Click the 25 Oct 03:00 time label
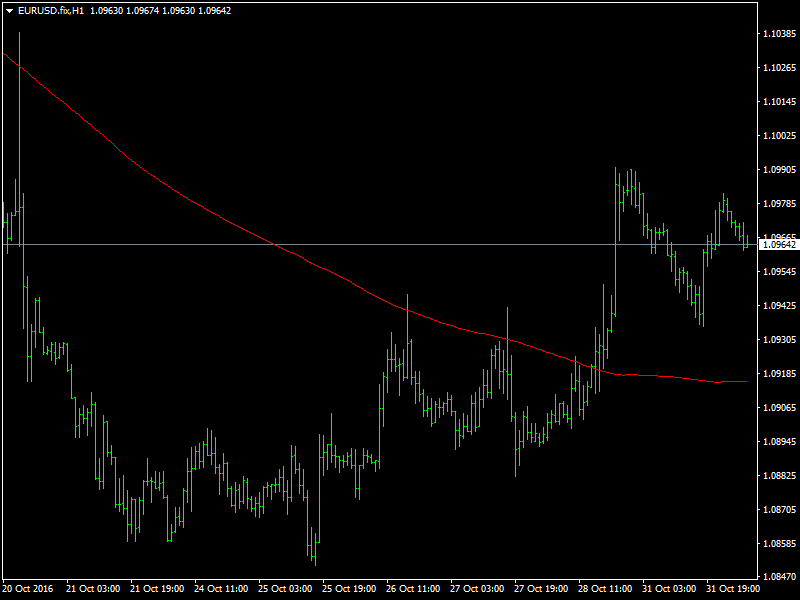The width and height of the screenshot is (800, 600). 285,589
